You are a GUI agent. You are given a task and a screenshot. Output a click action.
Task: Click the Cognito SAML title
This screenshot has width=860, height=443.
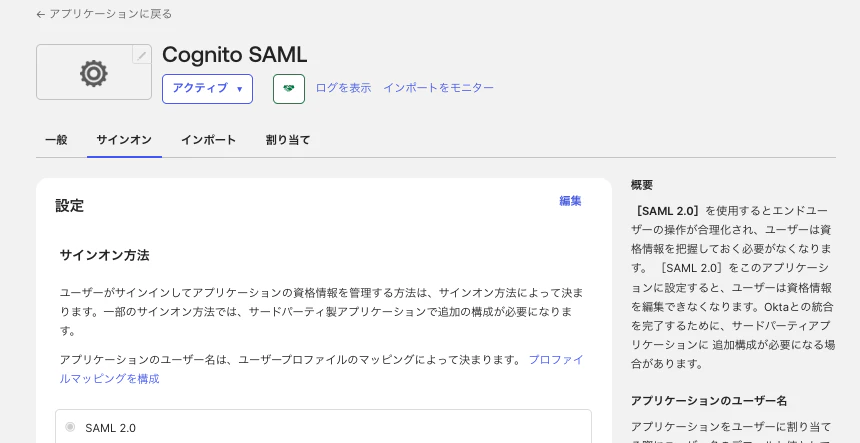234,55
